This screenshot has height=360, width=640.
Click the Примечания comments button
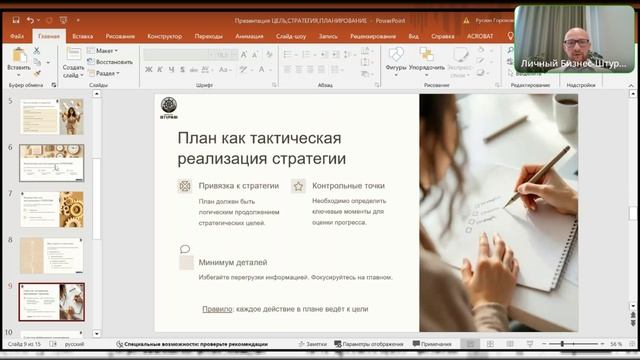click(432, 344)
